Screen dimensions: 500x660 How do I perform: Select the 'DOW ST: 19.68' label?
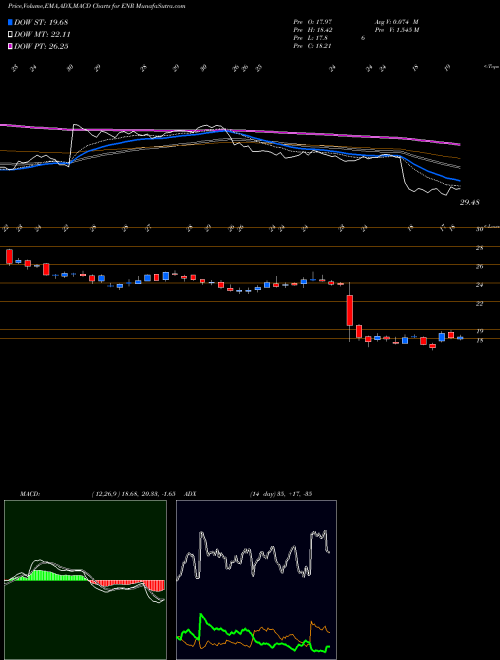pyautogui.click(x=41, y=22)
